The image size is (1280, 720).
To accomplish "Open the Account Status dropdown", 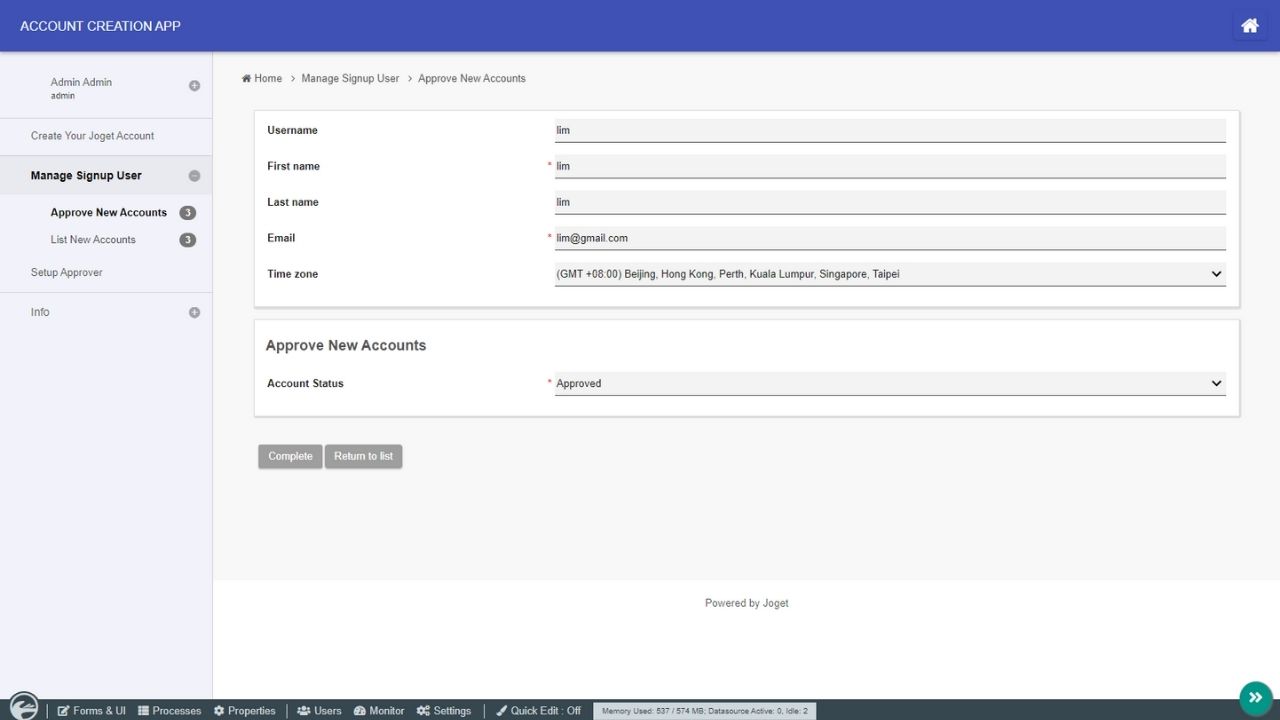I will pyautogui.click(x=889, y=383).
